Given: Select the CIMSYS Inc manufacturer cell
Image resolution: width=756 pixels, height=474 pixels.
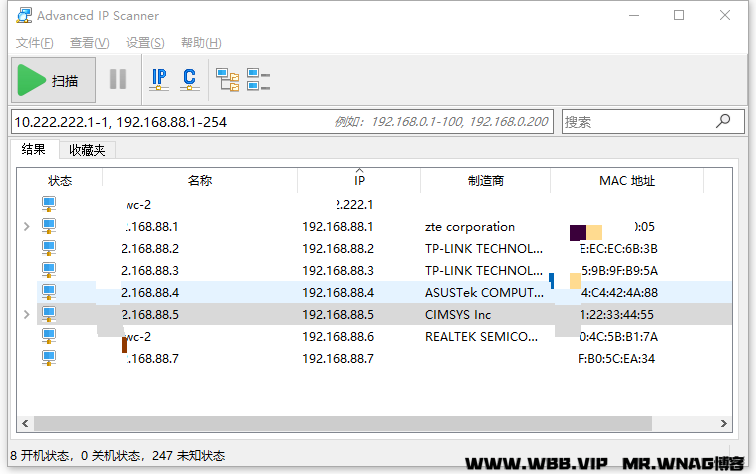Looking at the screenshot, I should point(458,314).
